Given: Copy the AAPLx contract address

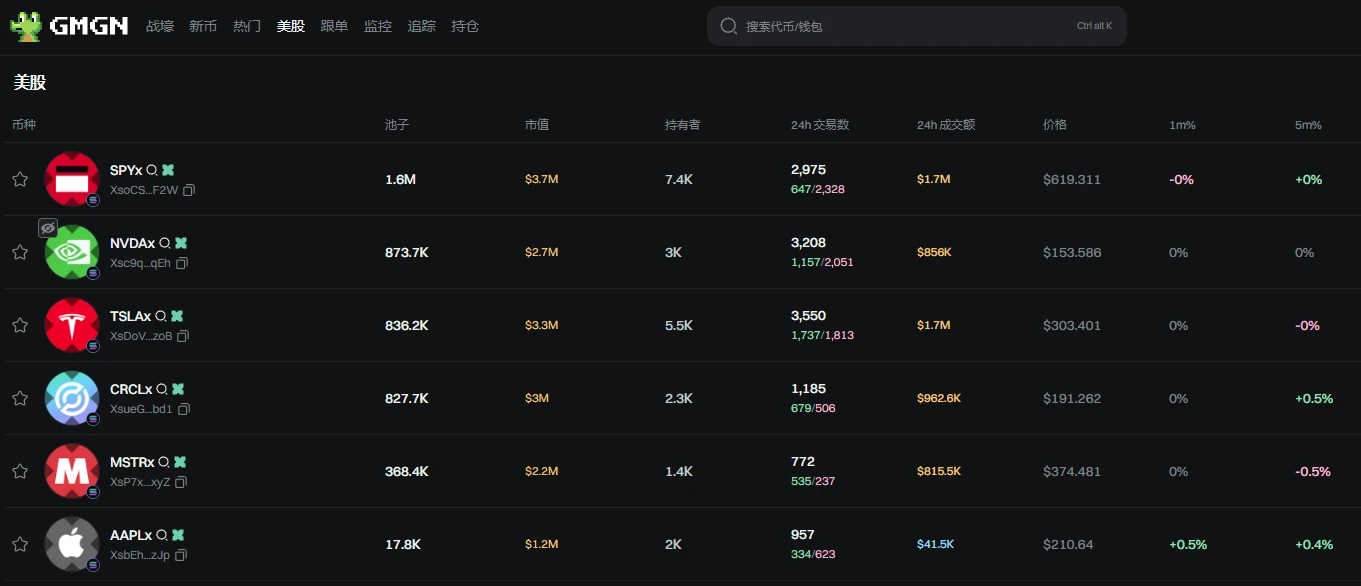Looking at the screenshot, I should click(181, 555).
